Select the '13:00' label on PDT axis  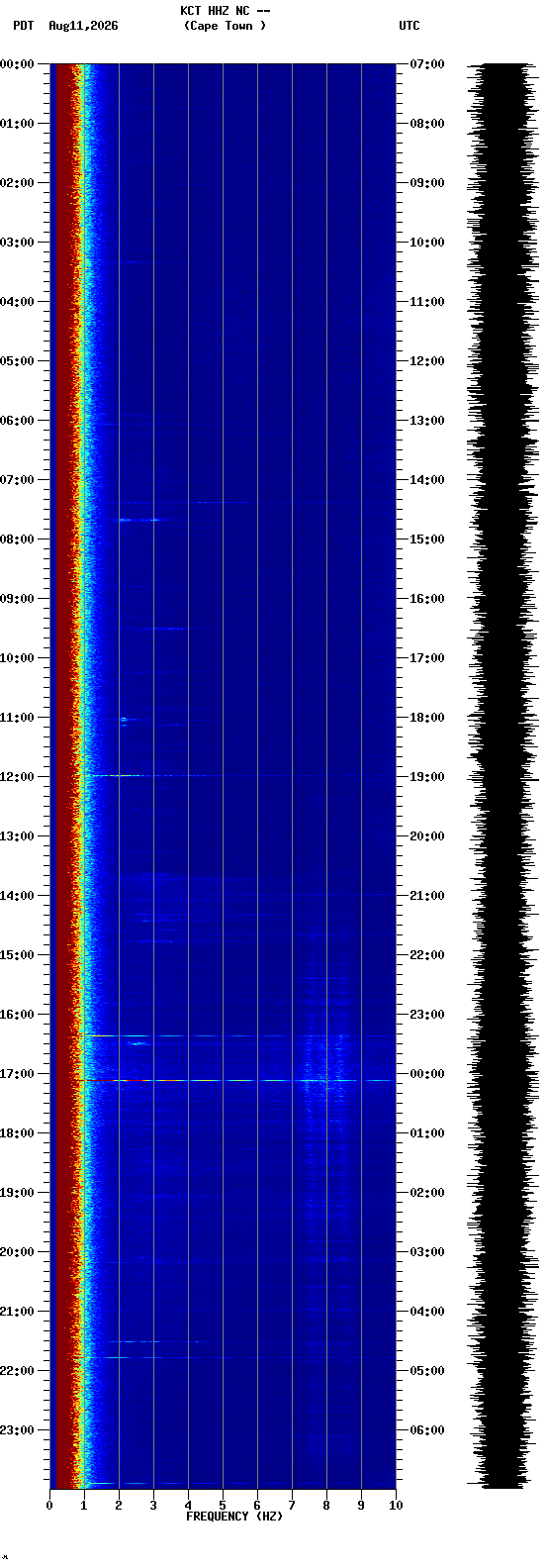point(17,836)
